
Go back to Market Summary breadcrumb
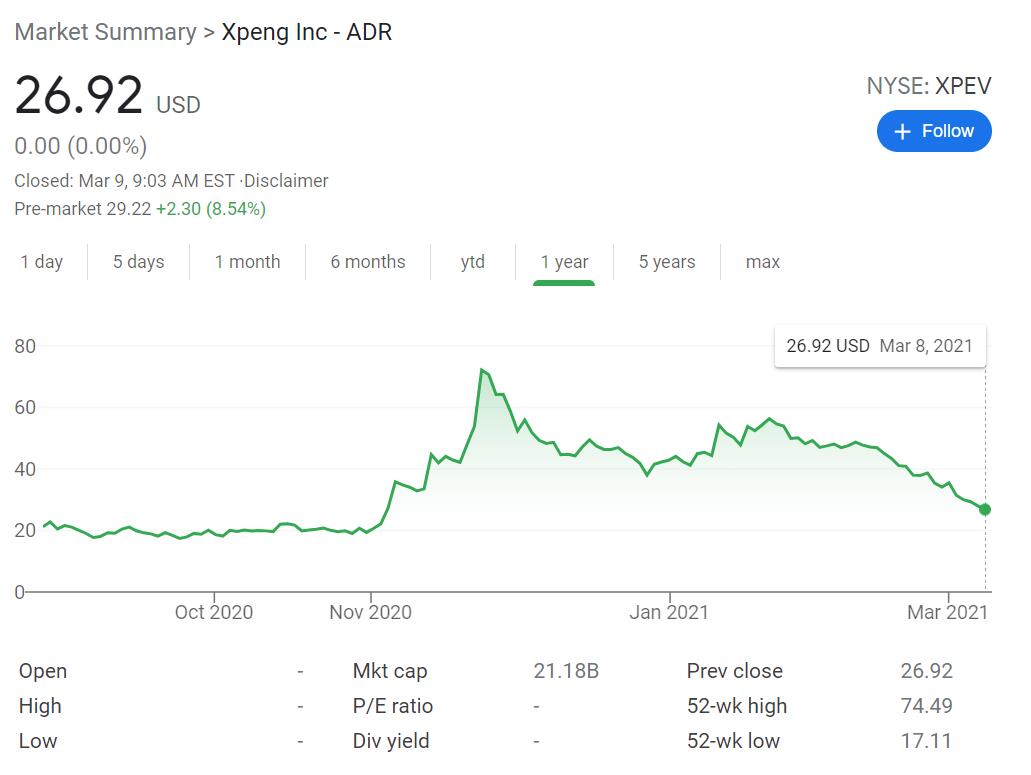click(105, 32)
